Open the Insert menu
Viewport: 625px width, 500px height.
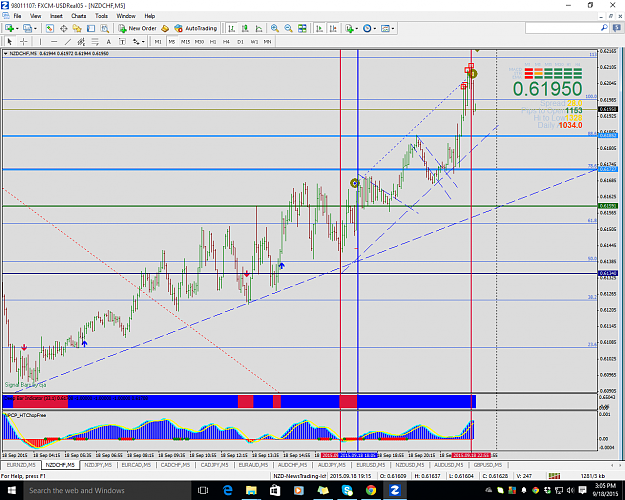point(56,16)
